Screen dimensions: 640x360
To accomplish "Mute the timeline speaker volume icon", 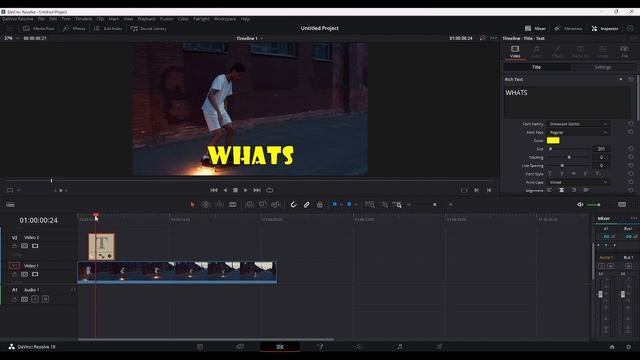I will point(580,204).
